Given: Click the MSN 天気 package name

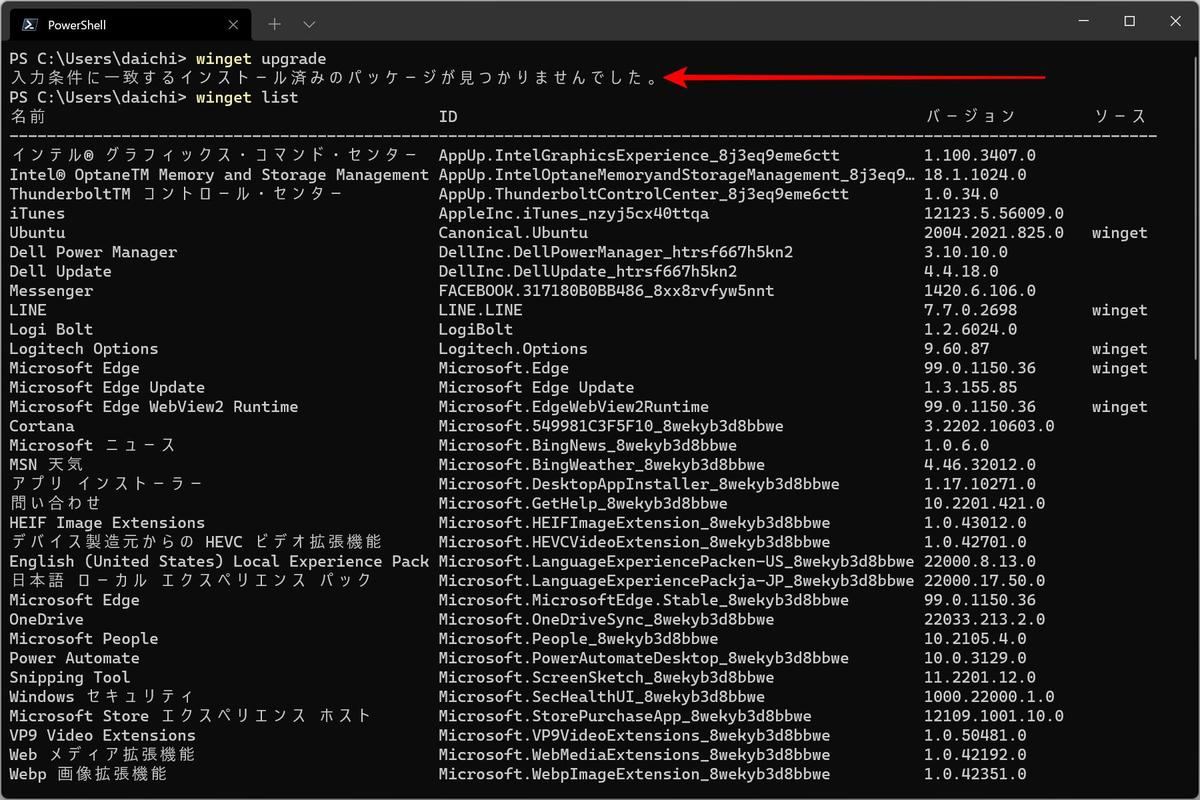Looking at the screenshot, I should pyautogui.click(x=46, y=465).
